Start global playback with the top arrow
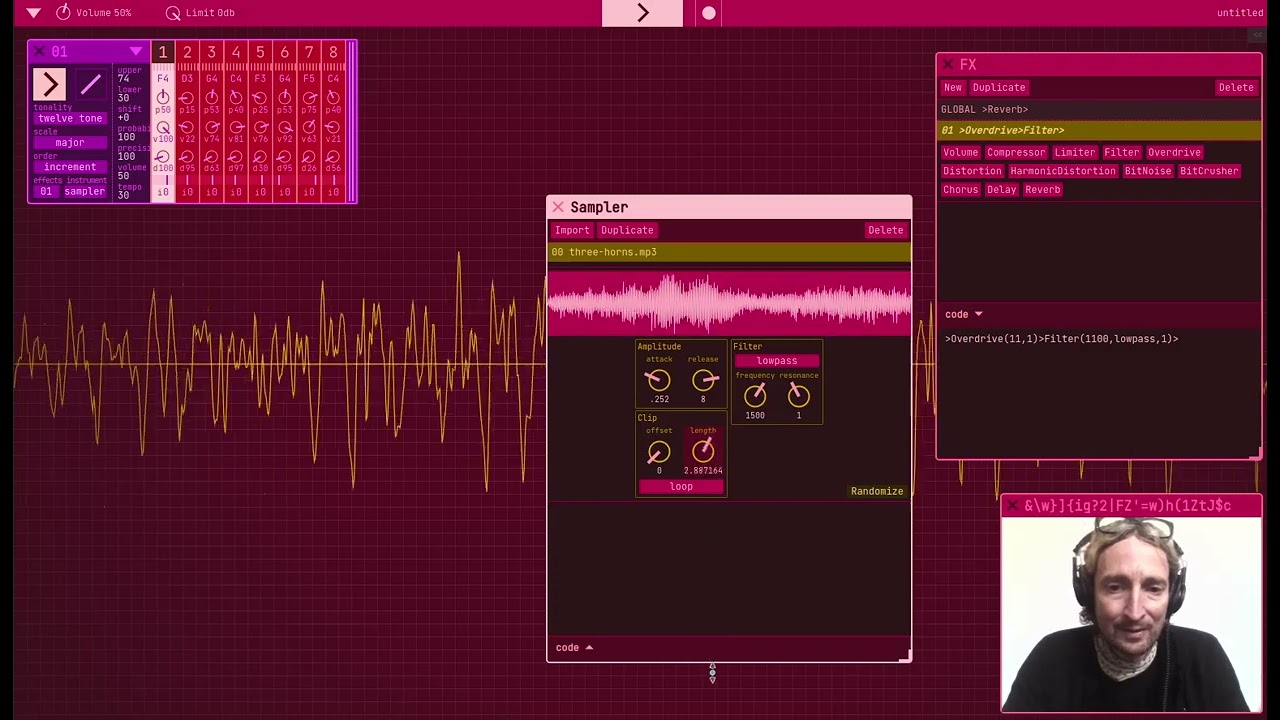1280x720 pixels. (x=642, y=13)
